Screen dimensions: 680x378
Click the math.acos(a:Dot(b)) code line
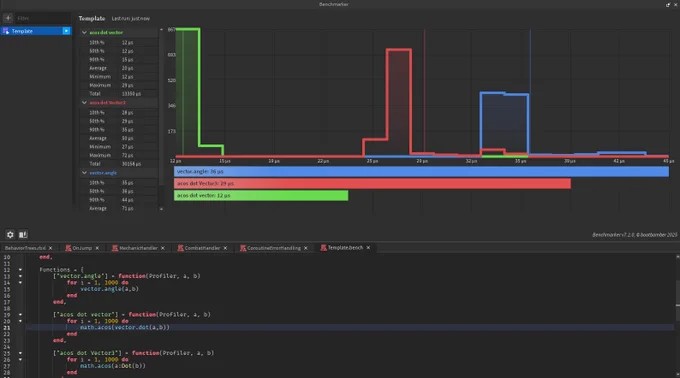coord(113,366)
